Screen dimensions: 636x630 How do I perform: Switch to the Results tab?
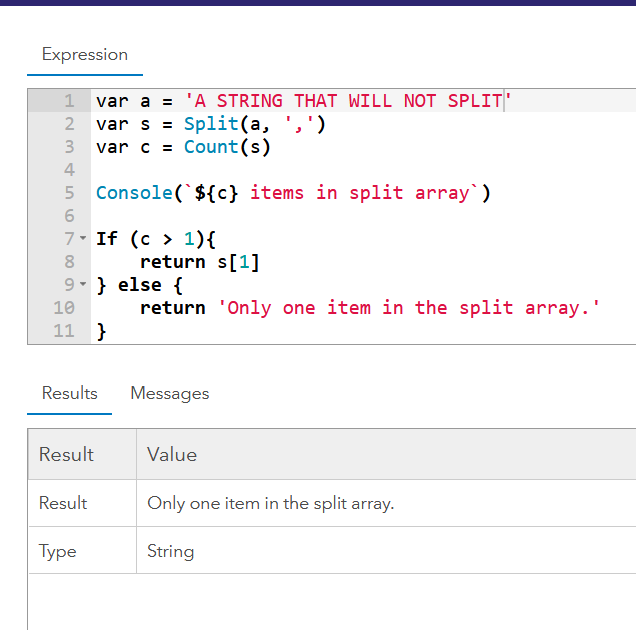click(70, 393)
